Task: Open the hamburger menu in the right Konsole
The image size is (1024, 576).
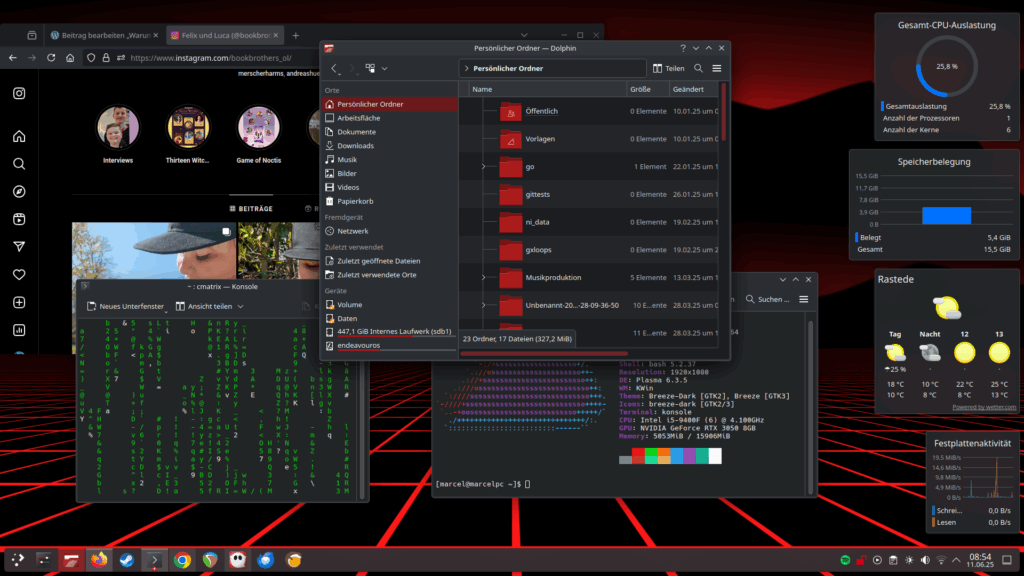Action: click(x=804, y=299)
